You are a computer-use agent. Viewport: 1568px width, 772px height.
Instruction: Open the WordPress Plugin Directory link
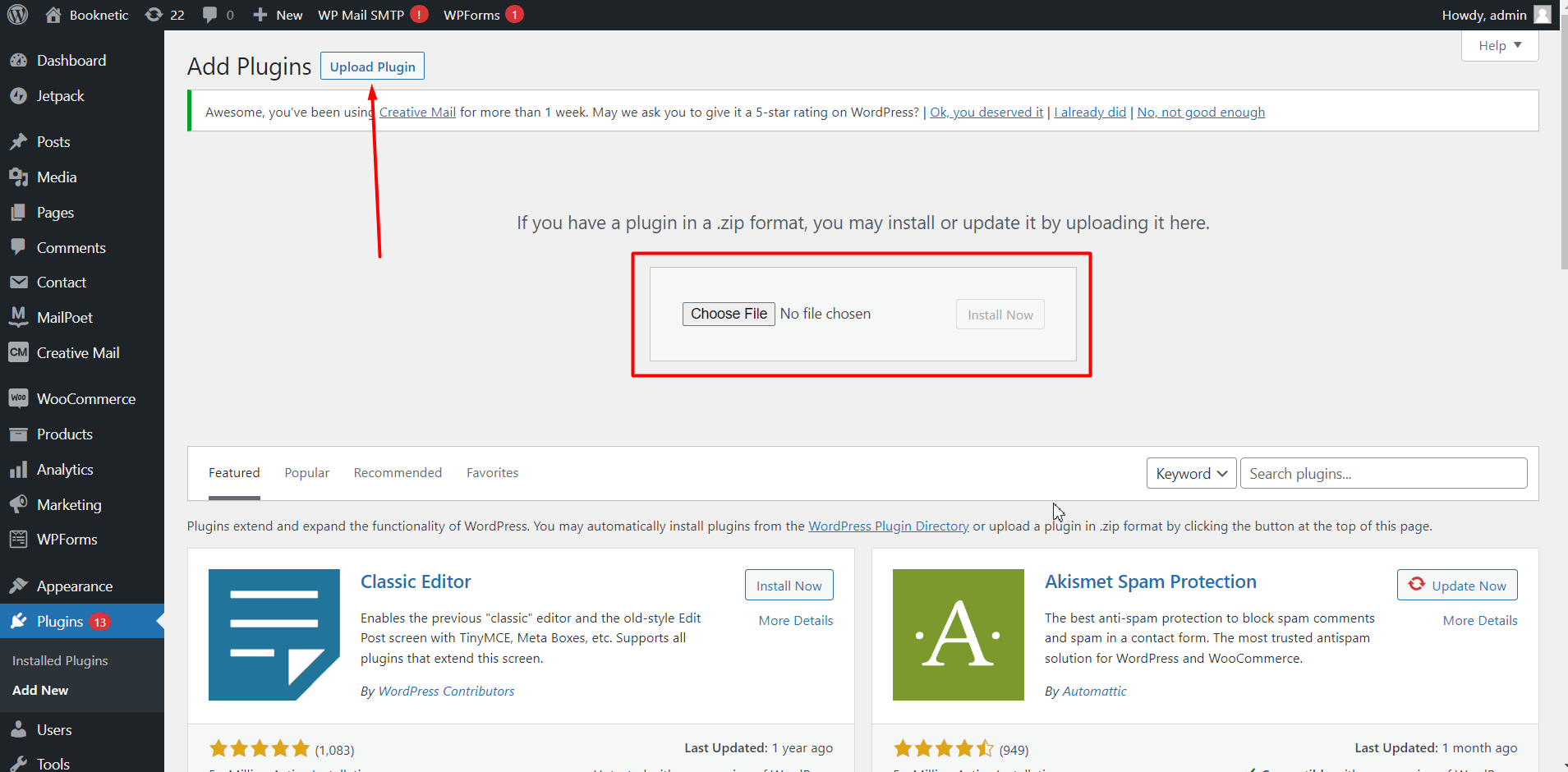[888, 526]
